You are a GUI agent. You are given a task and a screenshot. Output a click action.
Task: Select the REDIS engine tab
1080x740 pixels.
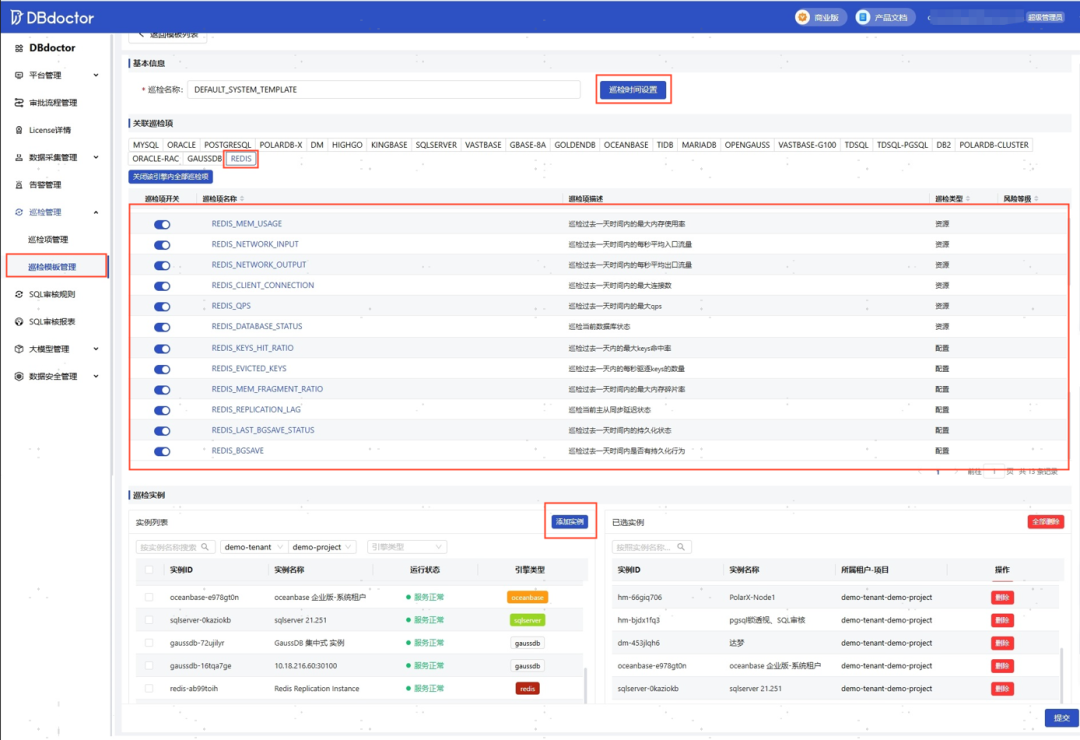tap(241, 158)
